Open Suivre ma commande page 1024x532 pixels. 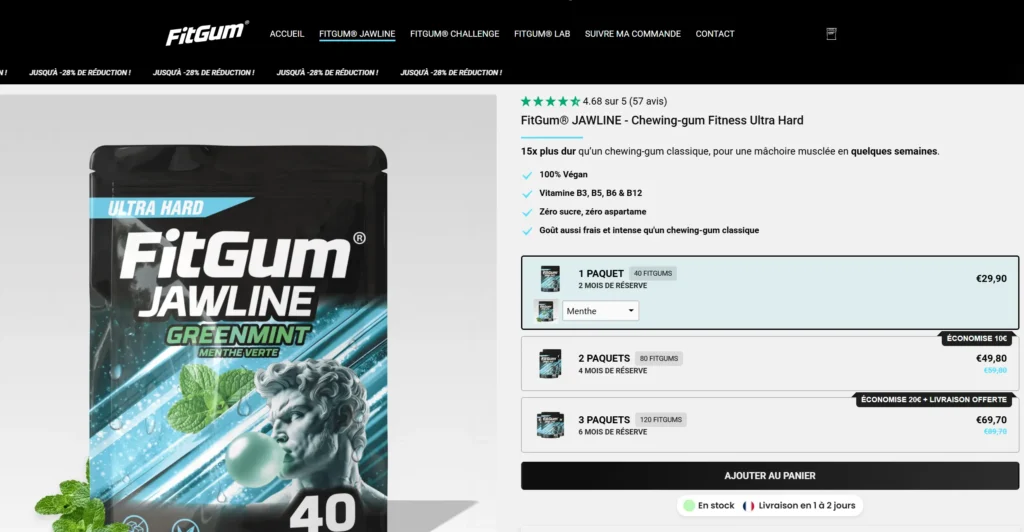click(633, 34)
